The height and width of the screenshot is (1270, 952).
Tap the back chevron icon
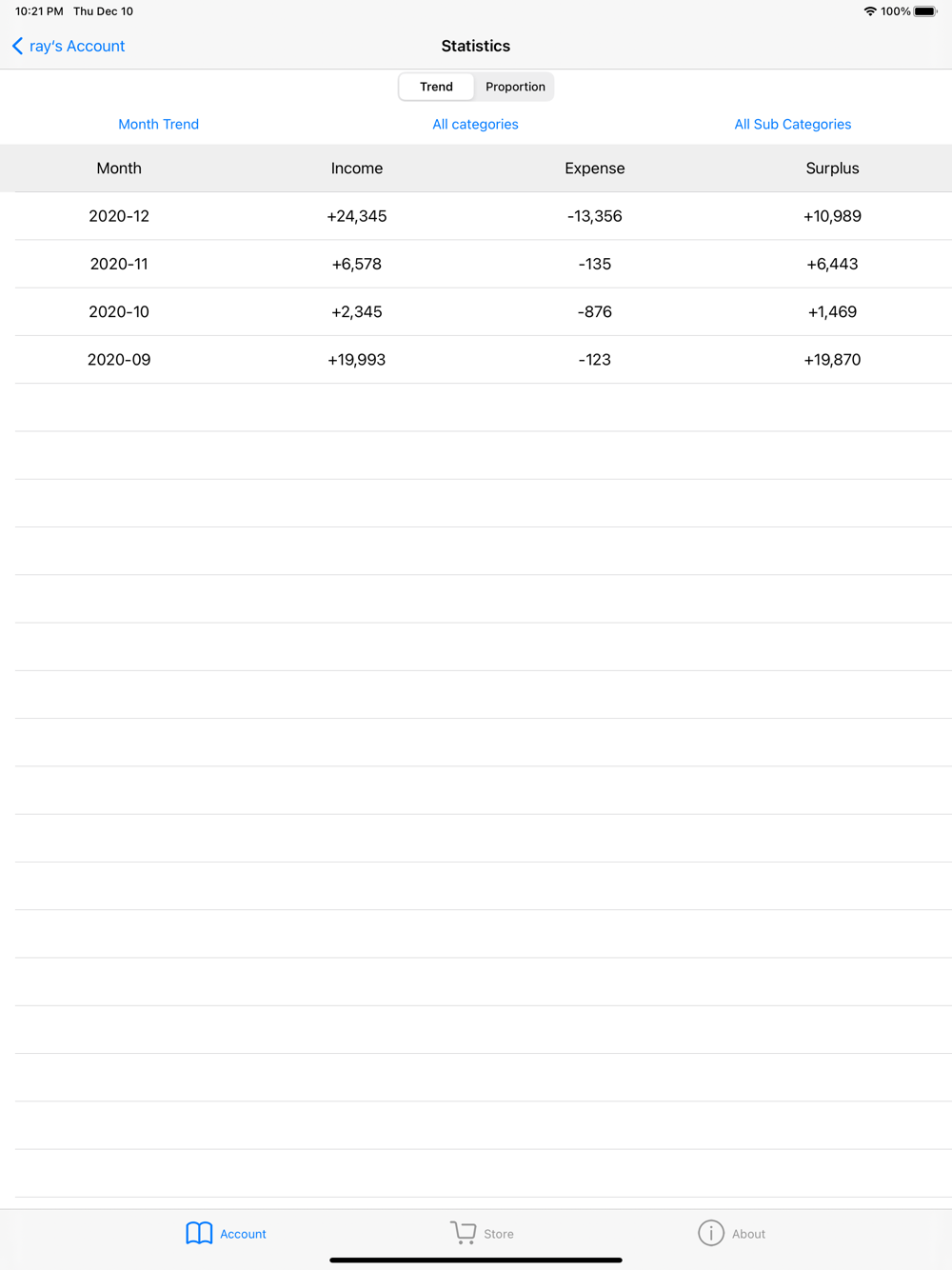tap(17, 46)
